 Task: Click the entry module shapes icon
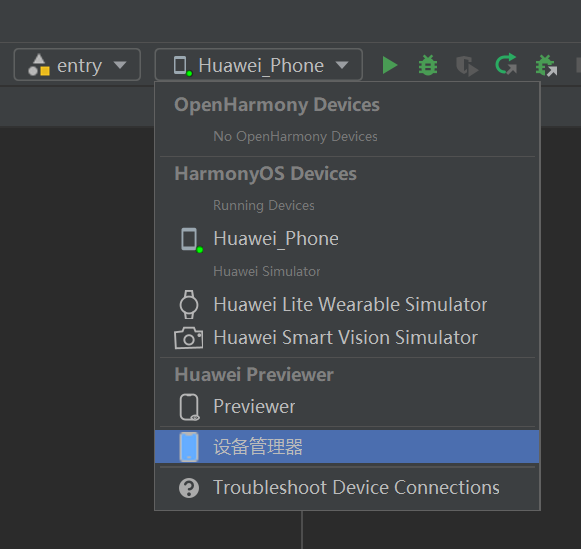[x=39, y=65]
